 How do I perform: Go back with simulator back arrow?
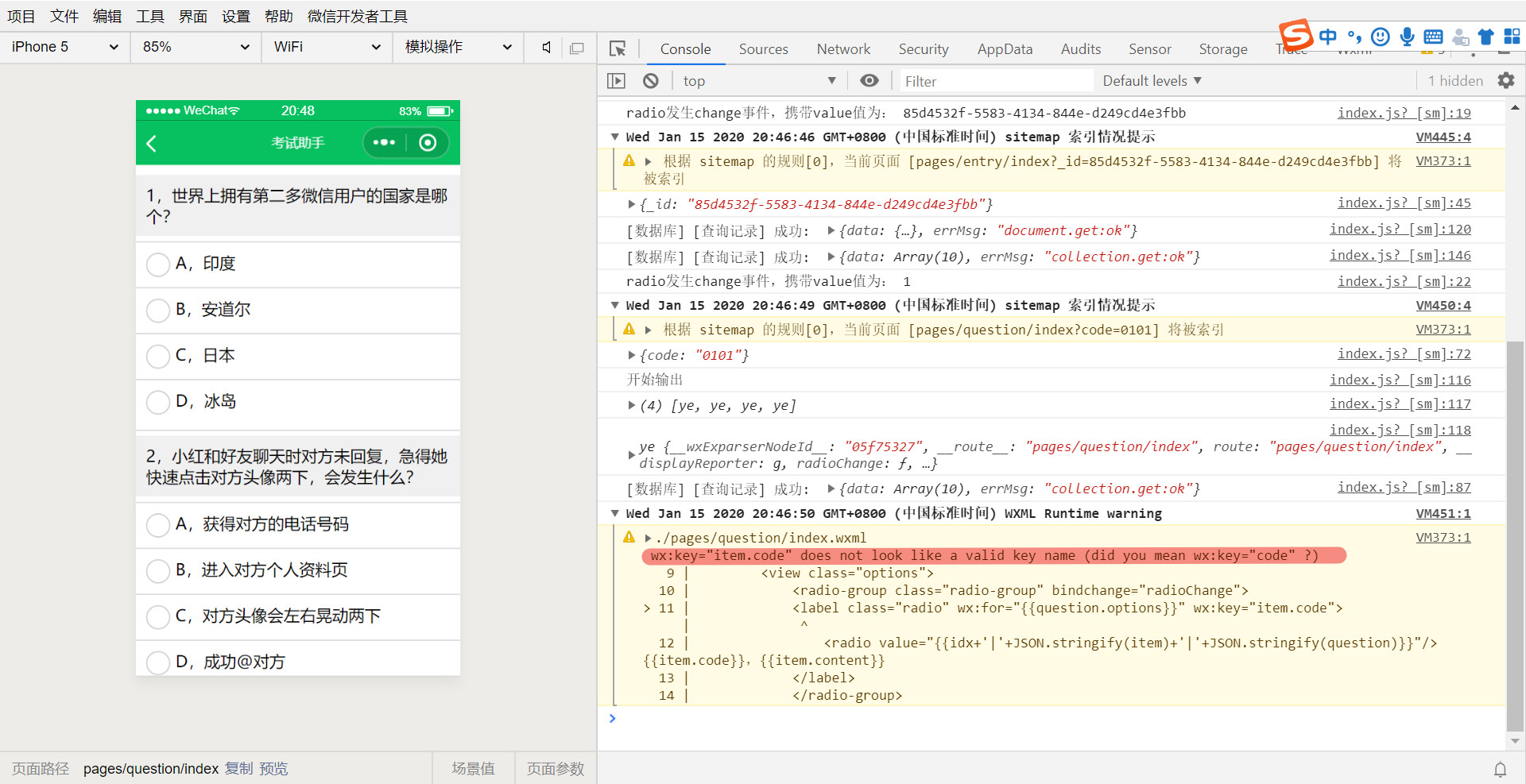(x=152, y=143)
